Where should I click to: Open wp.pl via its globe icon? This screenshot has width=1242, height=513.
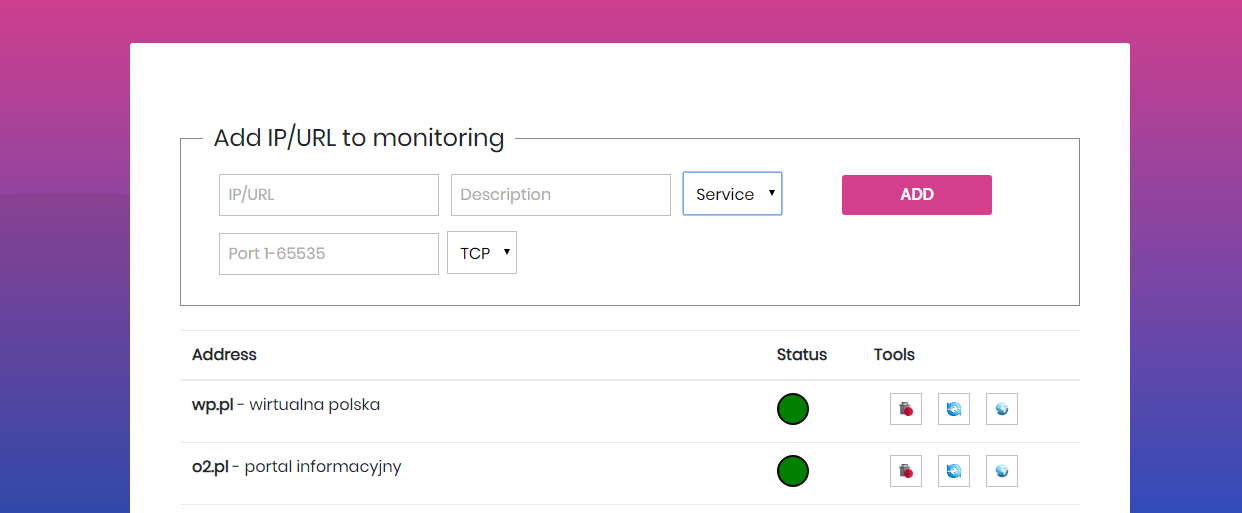point(1002,409)
